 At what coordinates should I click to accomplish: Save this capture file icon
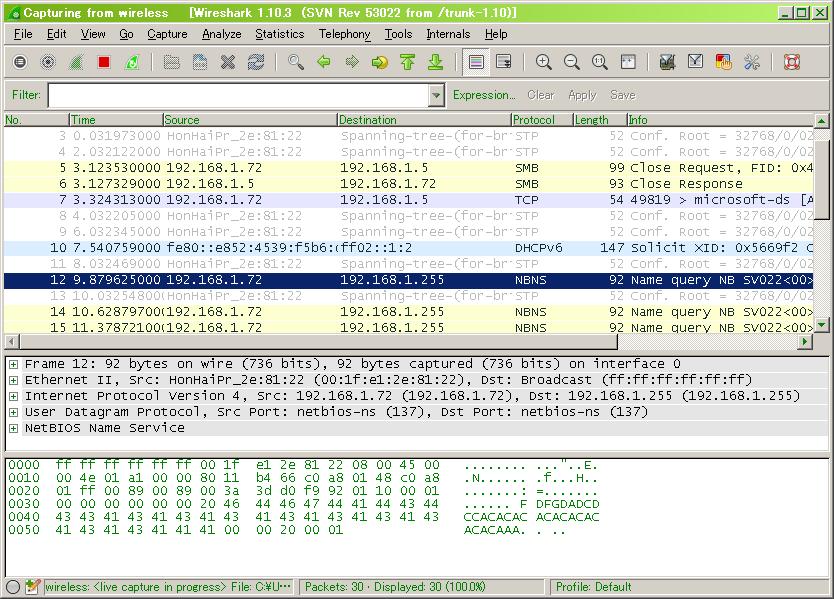coord(199,62)
